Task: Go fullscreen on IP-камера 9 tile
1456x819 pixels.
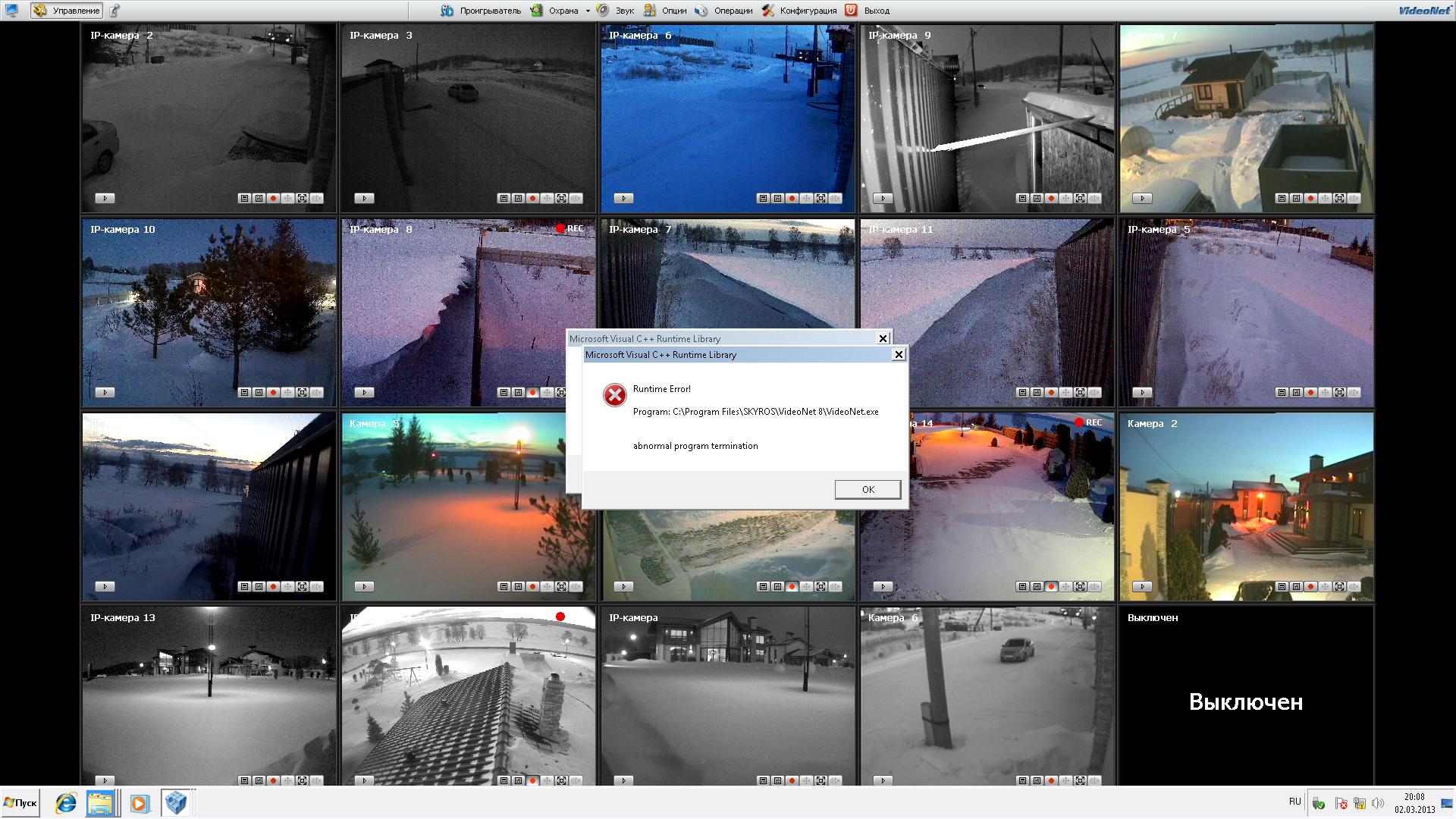Action: click(1080, 199)
